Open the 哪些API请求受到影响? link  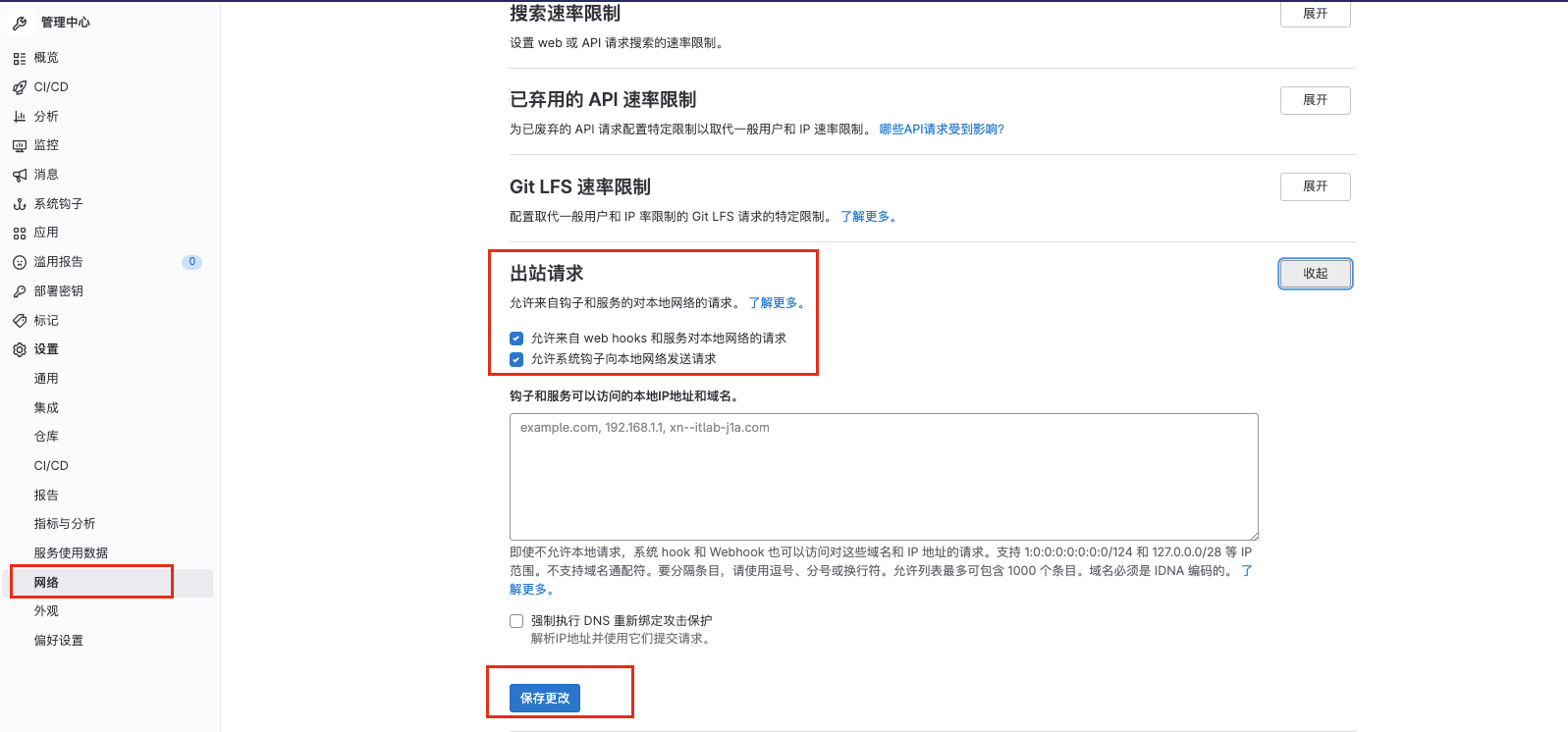point(942,130)
